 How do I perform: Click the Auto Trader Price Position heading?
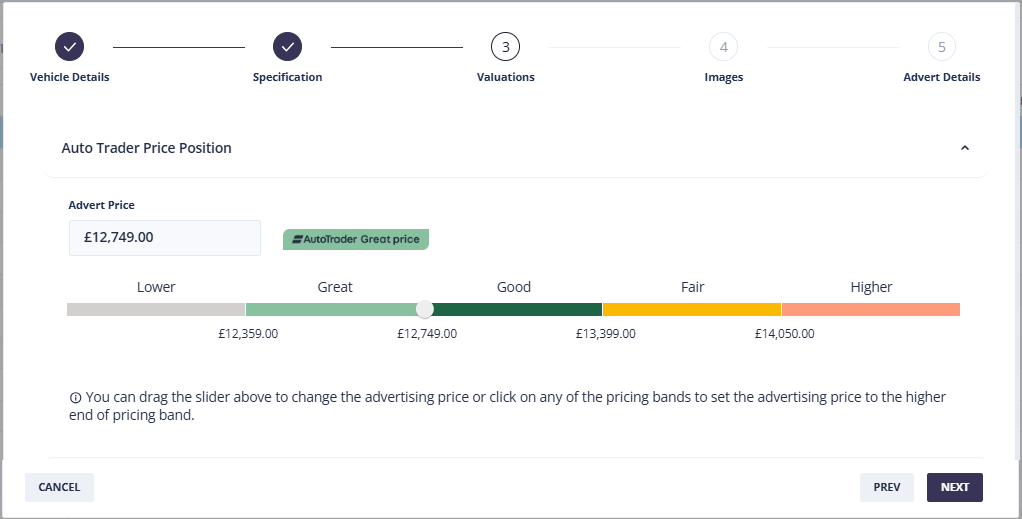pos(147,148)
